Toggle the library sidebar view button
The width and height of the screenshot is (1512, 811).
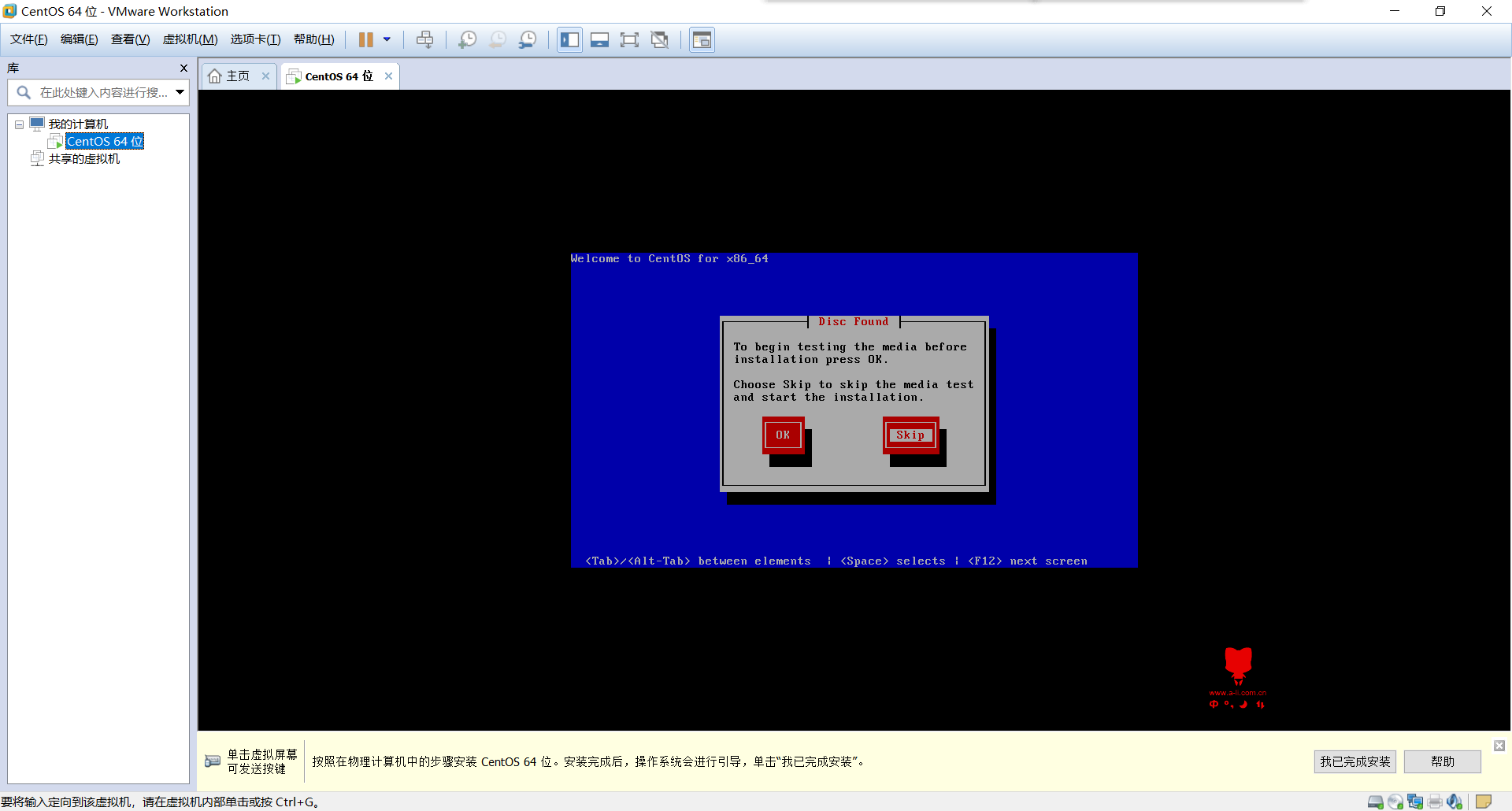pos(569,39)
